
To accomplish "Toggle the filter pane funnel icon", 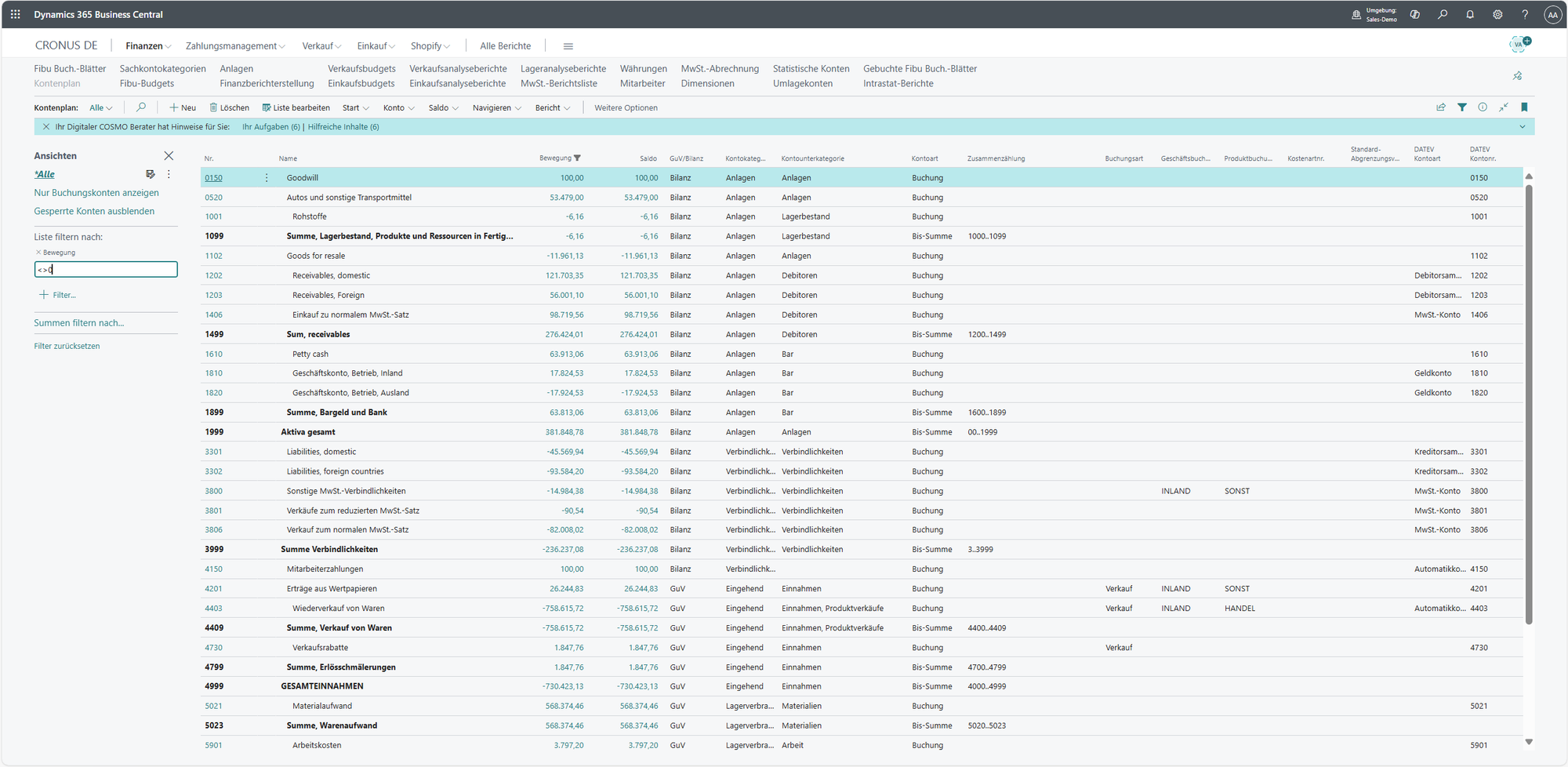I will coord(1462,107).
